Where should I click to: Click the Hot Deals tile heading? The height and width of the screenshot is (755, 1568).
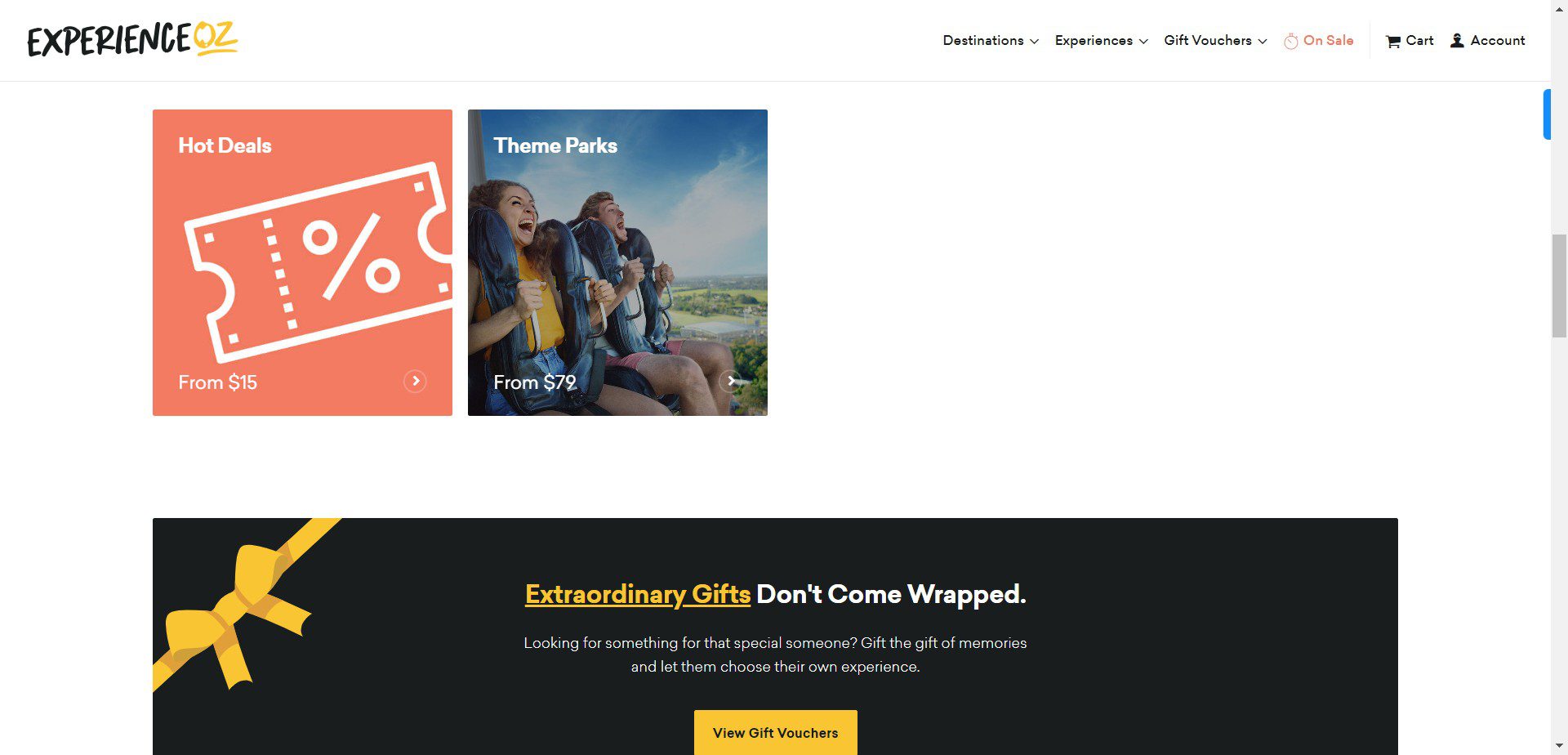pos(225,145)
